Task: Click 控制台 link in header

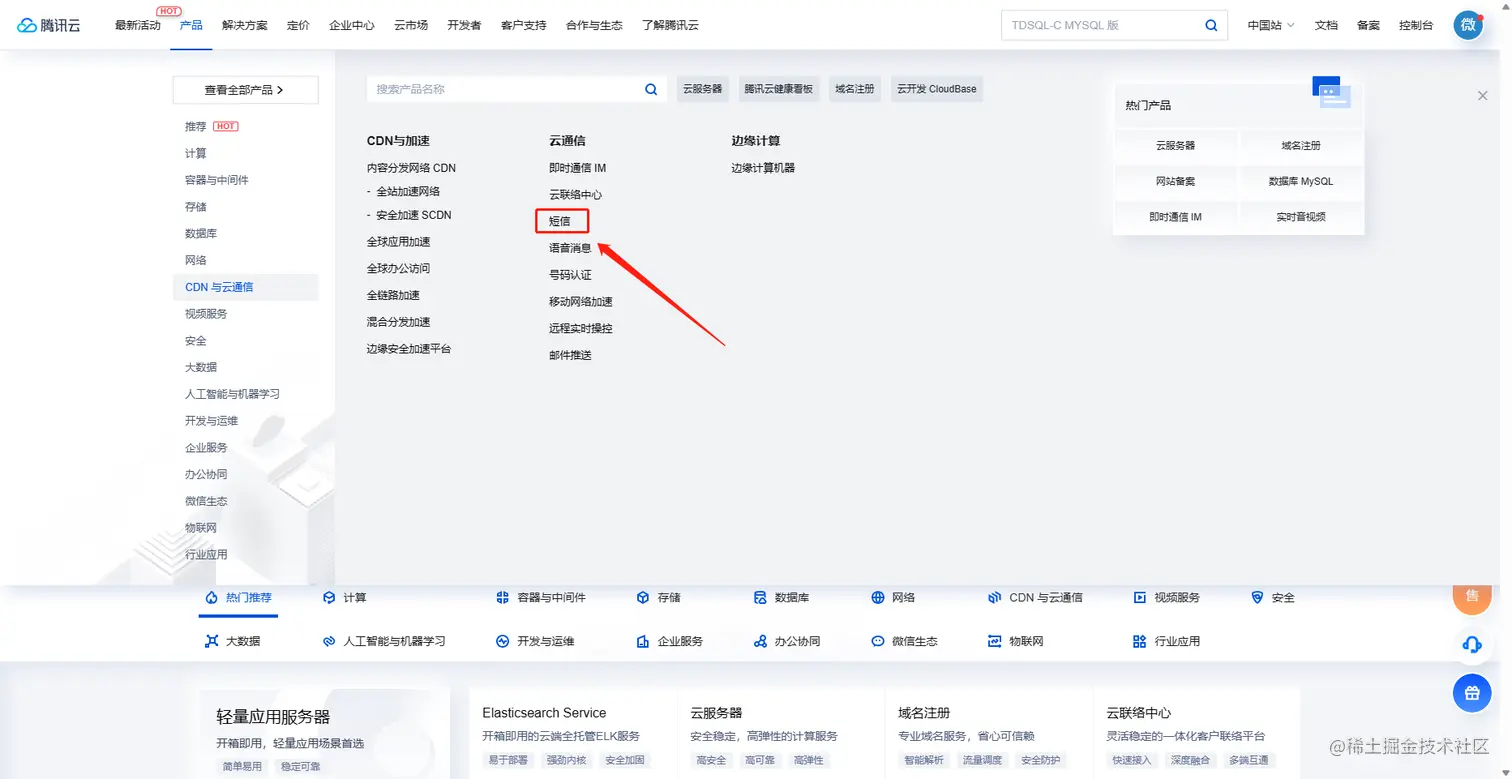Action: pyautogui.click(x=1416, y=25)
